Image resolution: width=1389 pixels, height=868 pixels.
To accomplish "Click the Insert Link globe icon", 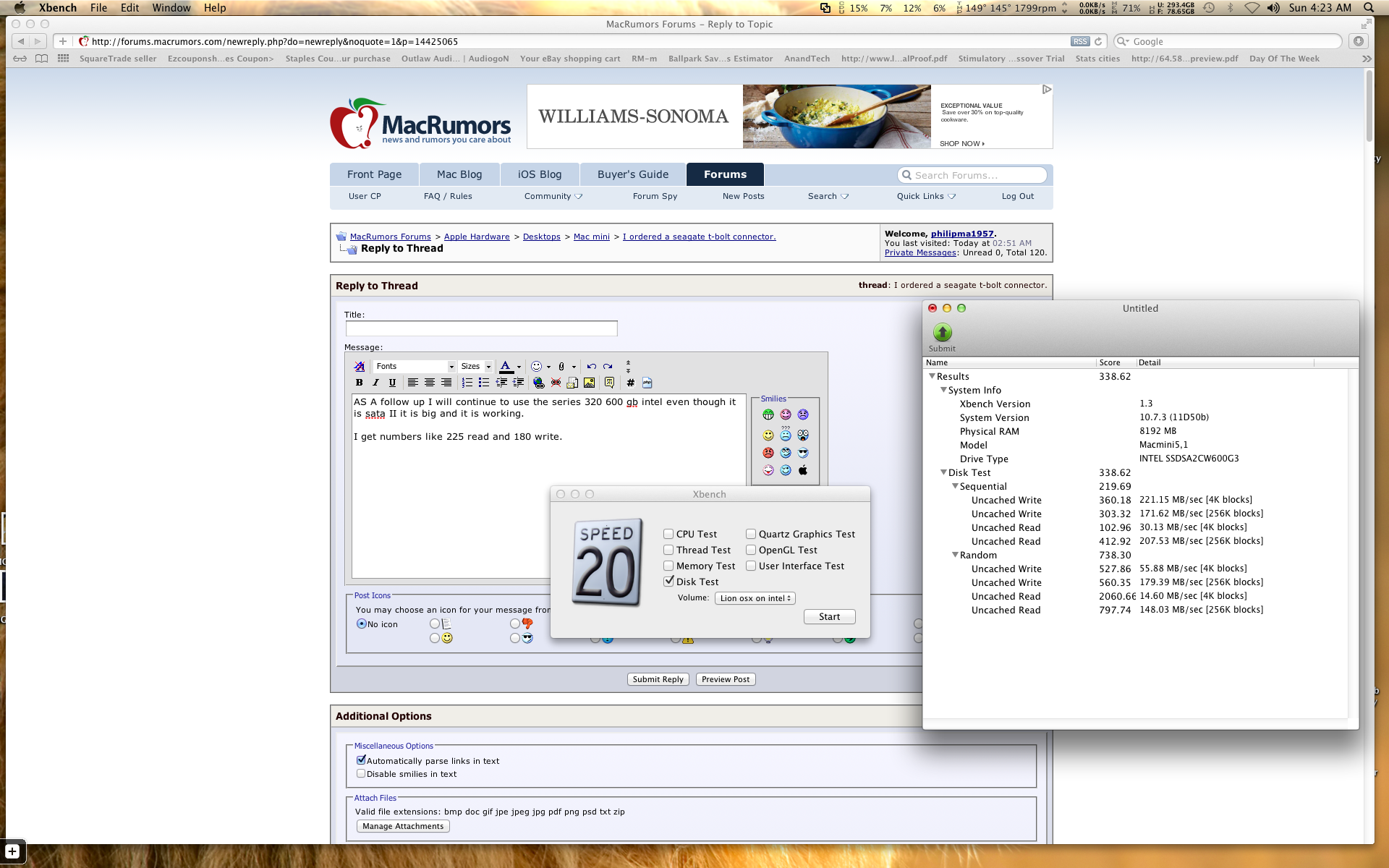I will tap(539, 383).
